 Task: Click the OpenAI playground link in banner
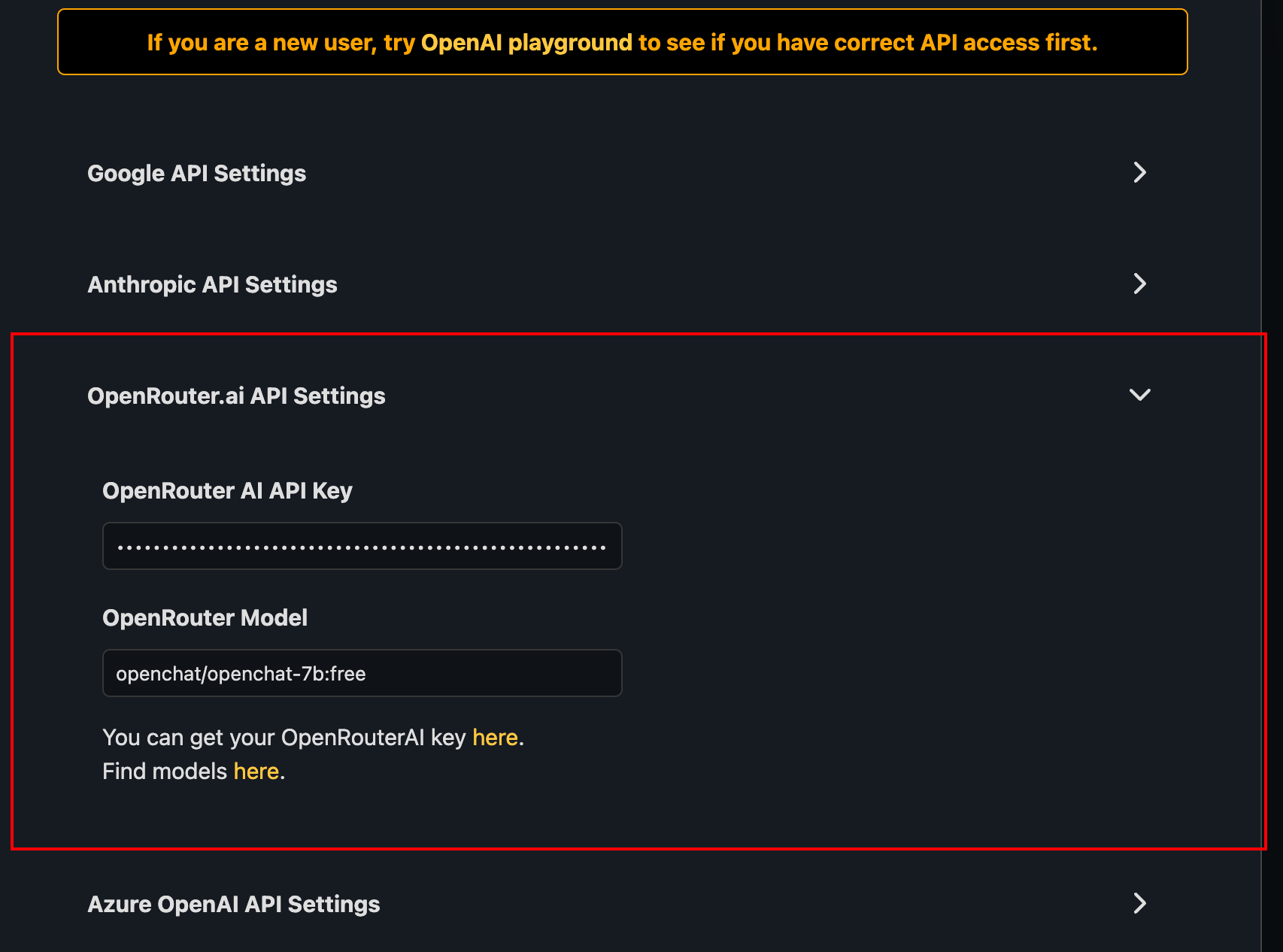(526, 43)
